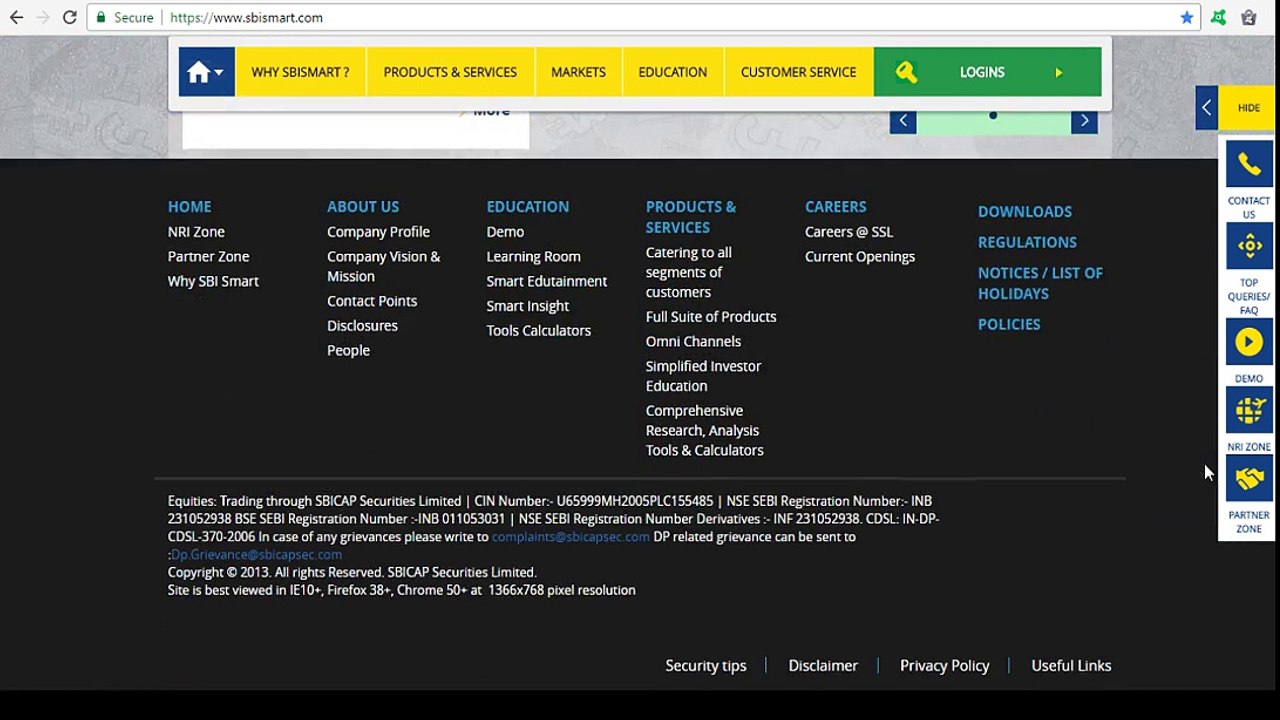Click the Demo play icon
Image resolution: width=1280 pixels, height=720 pixels.
point(1249,342)
